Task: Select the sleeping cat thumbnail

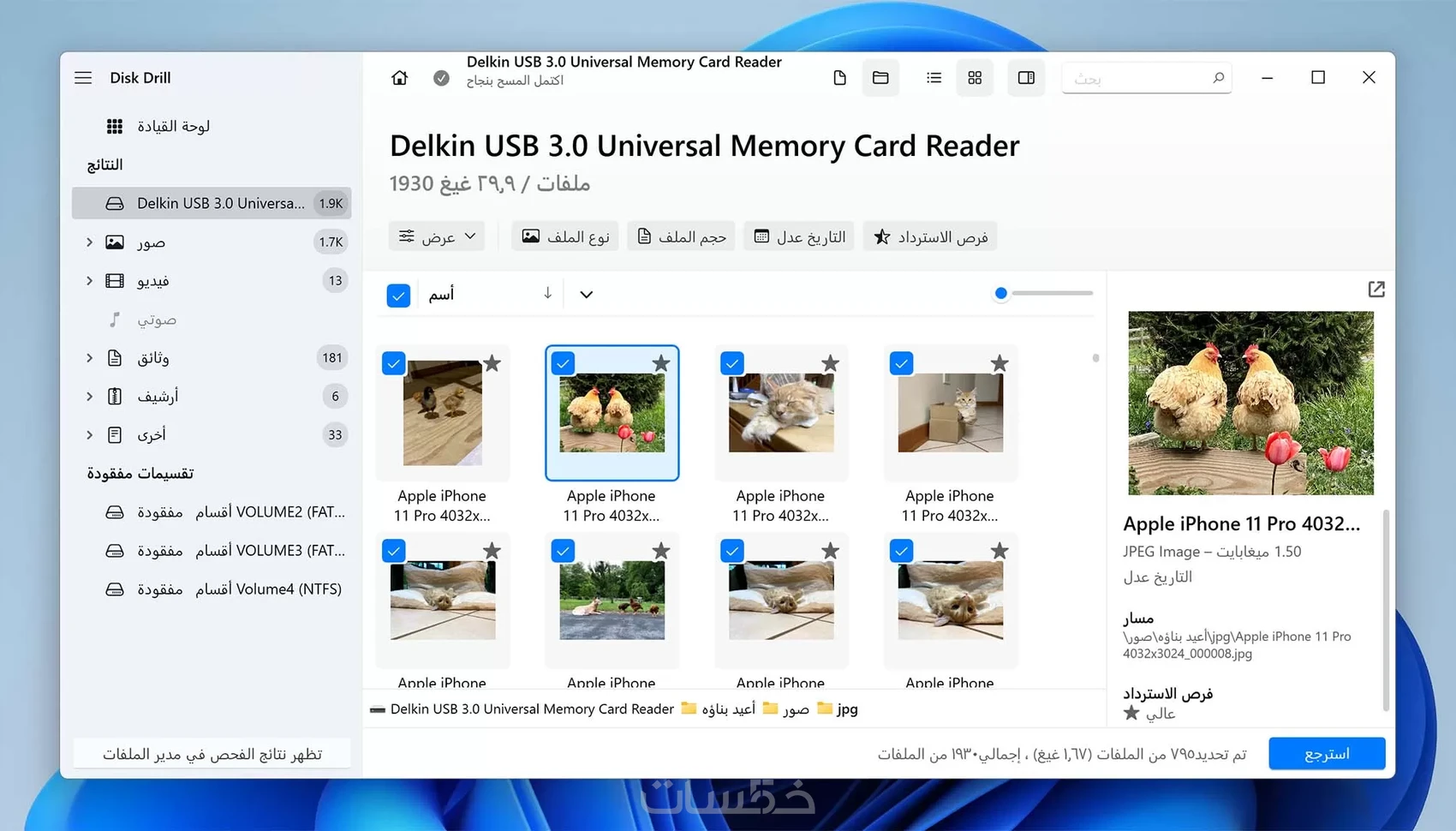Action: [x=781, y=413]
